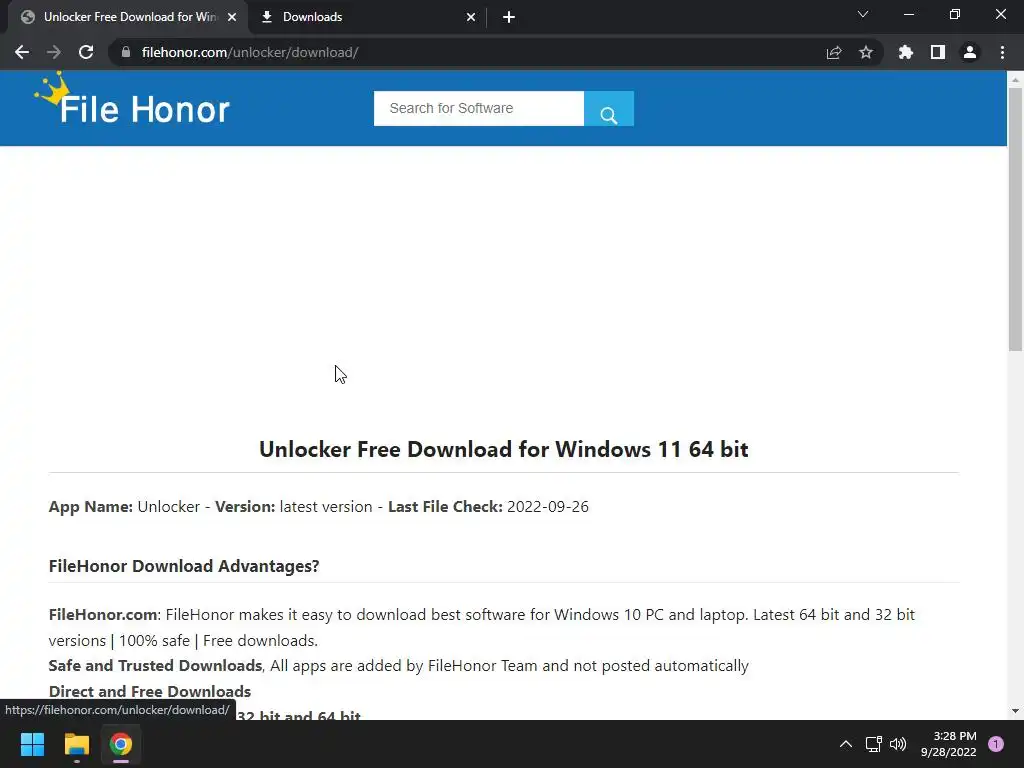
Task: Click the Safe and Trusted Downloads text
Action: [155, 665]
